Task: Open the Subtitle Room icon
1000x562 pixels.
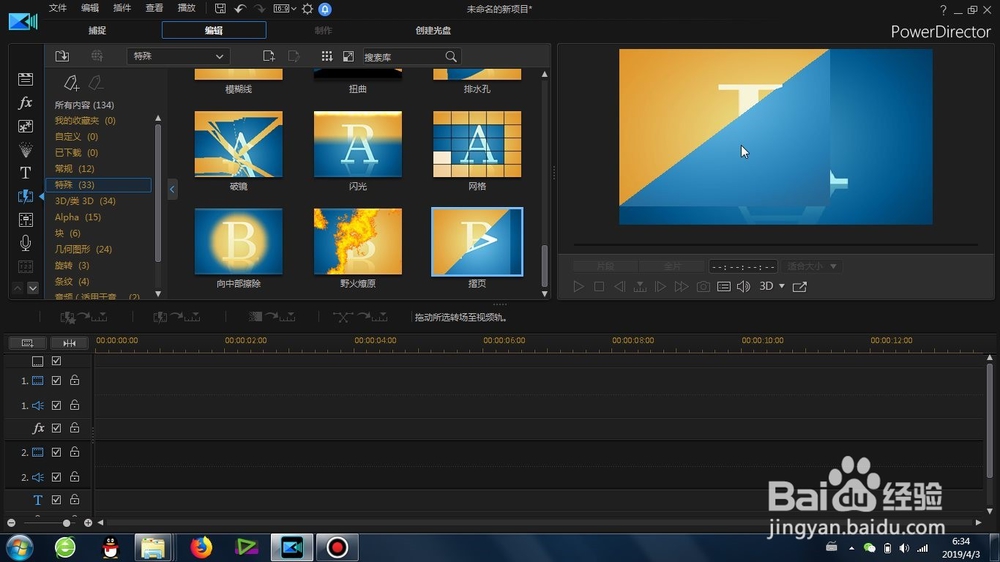Action: click(x=26, y=266)
